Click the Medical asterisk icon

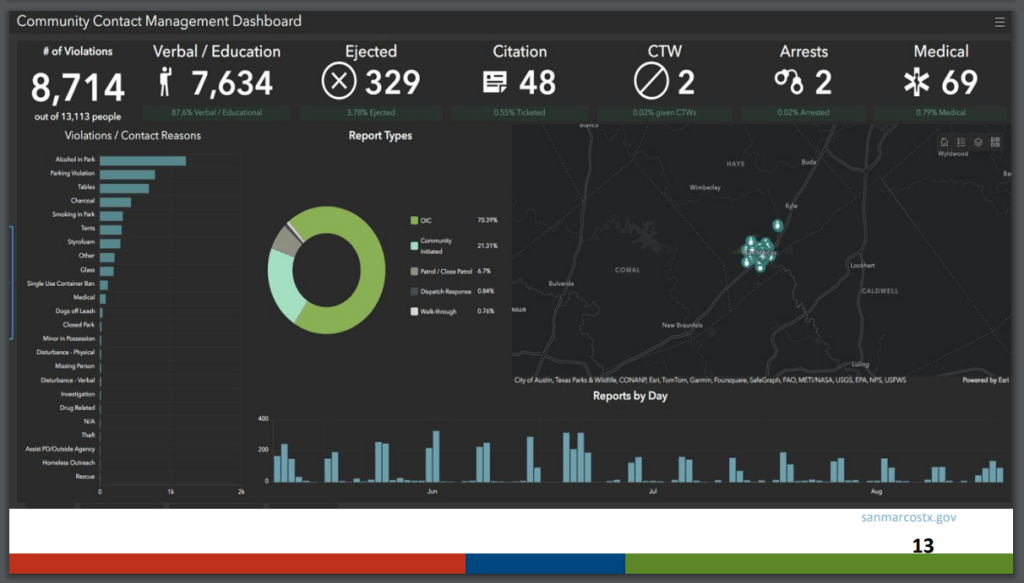tap(916, 82)
